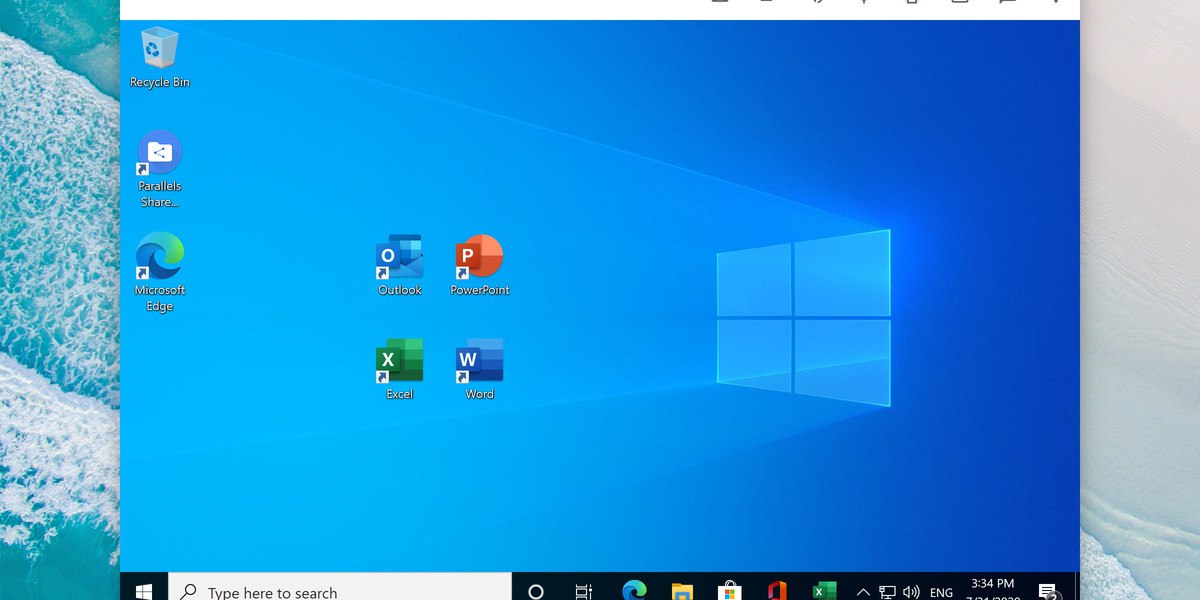Click the Excel desktop shortcut
Screen dimensions: 1200x600
tap(400, 362)
